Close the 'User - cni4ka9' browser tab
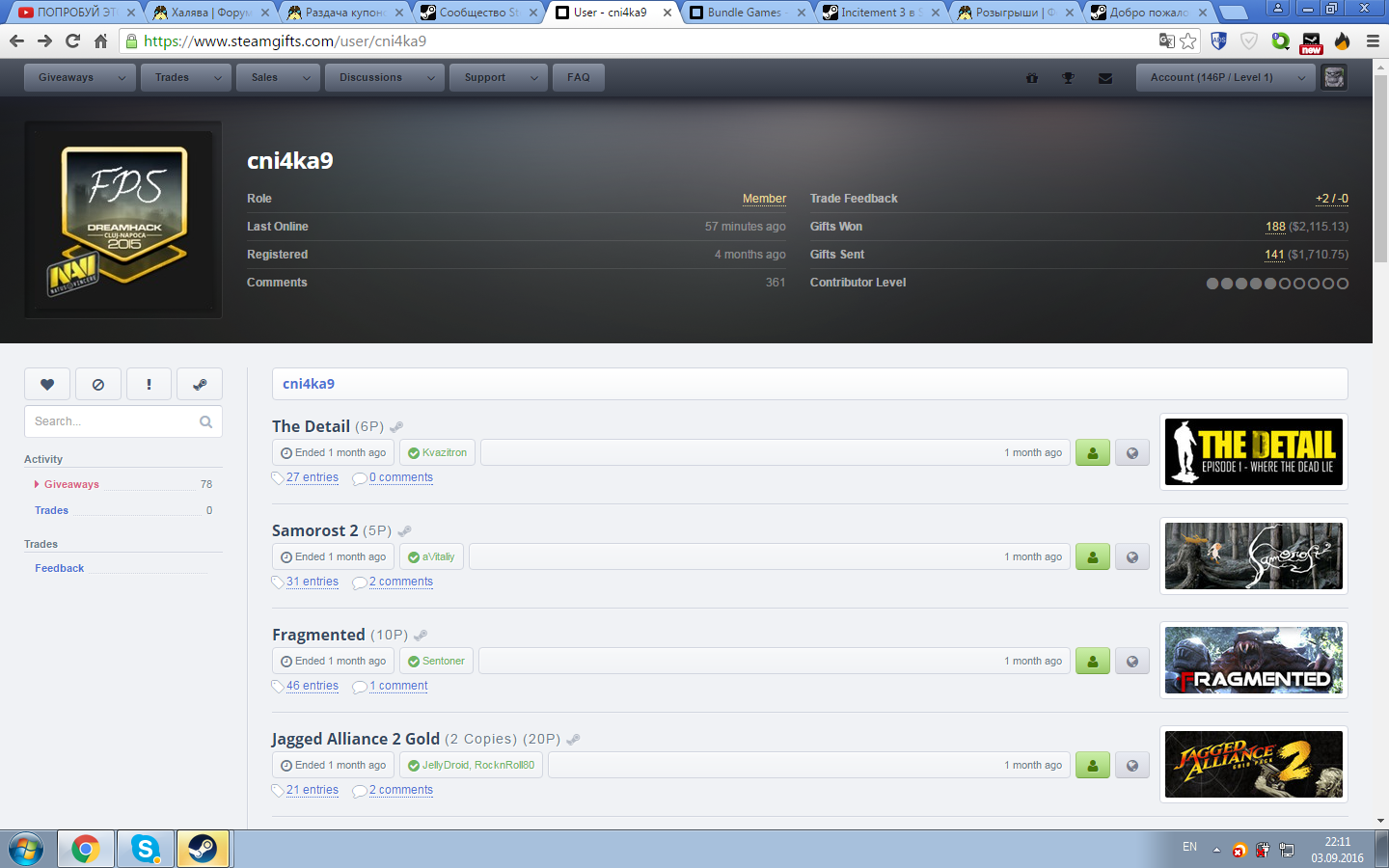This screenshot has width=1389, height=868. (667, 13)
